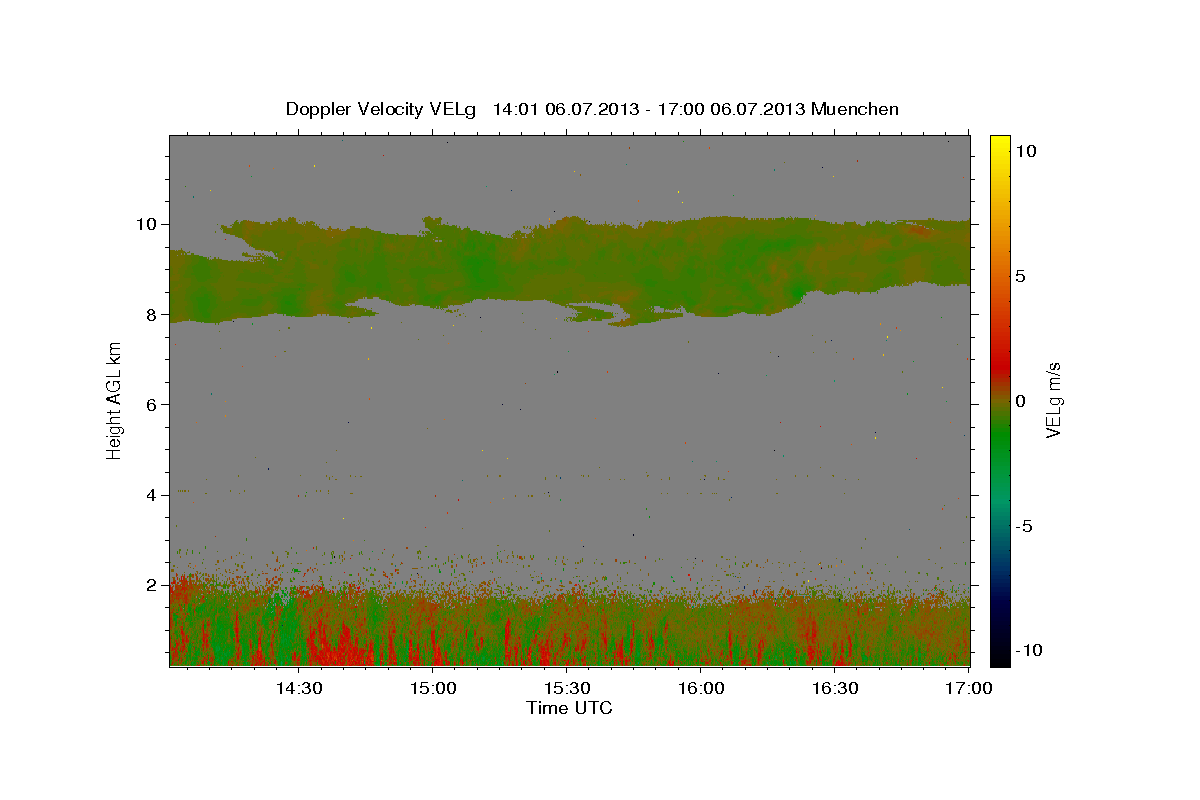The height and width of the screenshot is (800, 1200).
Task: Click the height tick label 8
Action: point(154,314)
